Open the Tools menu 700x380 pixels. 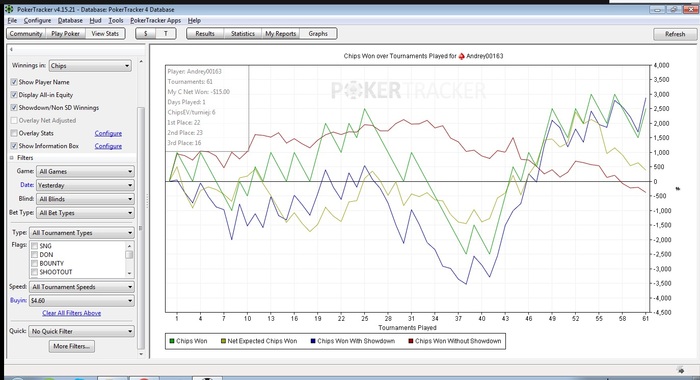pyautogui.click(x=116, y=21)
